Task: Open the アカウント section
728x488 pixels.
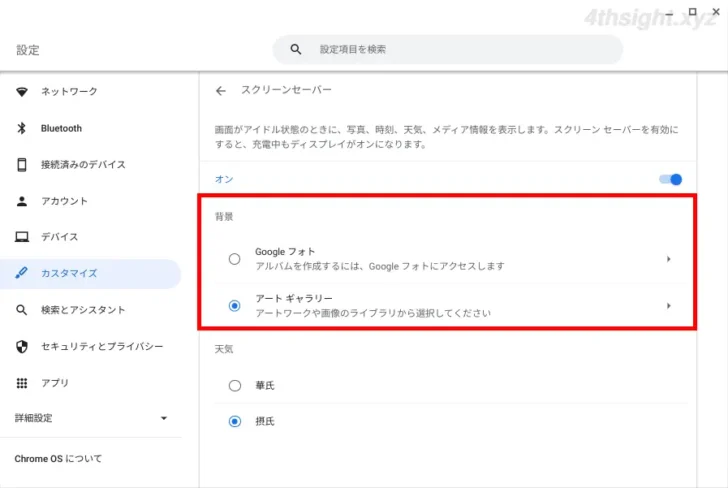Action: tap(91, 201)
